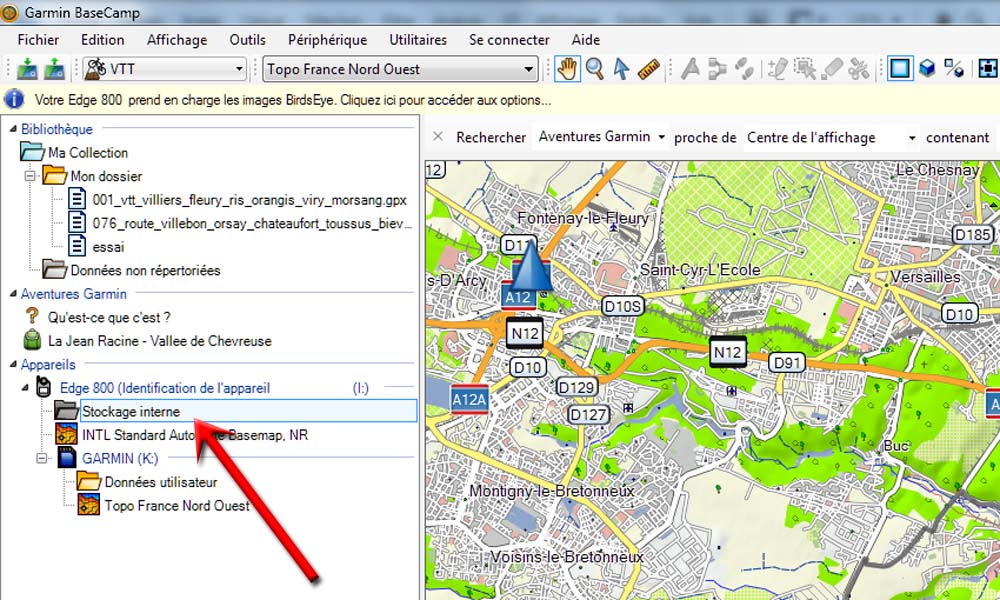Viewport: 1000px width, 600px height.
Task: Click the Ma Collection folder icon
Action: tap(32, 152)
